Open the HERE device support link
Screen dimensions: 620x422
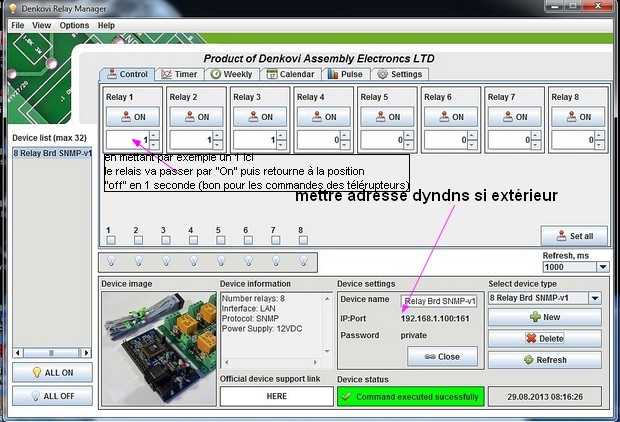[x=274, y=397]
